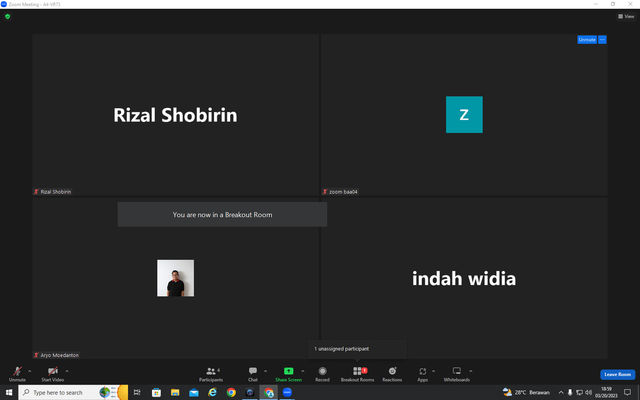Open Mail app from the taskbar

pos(194,392)
